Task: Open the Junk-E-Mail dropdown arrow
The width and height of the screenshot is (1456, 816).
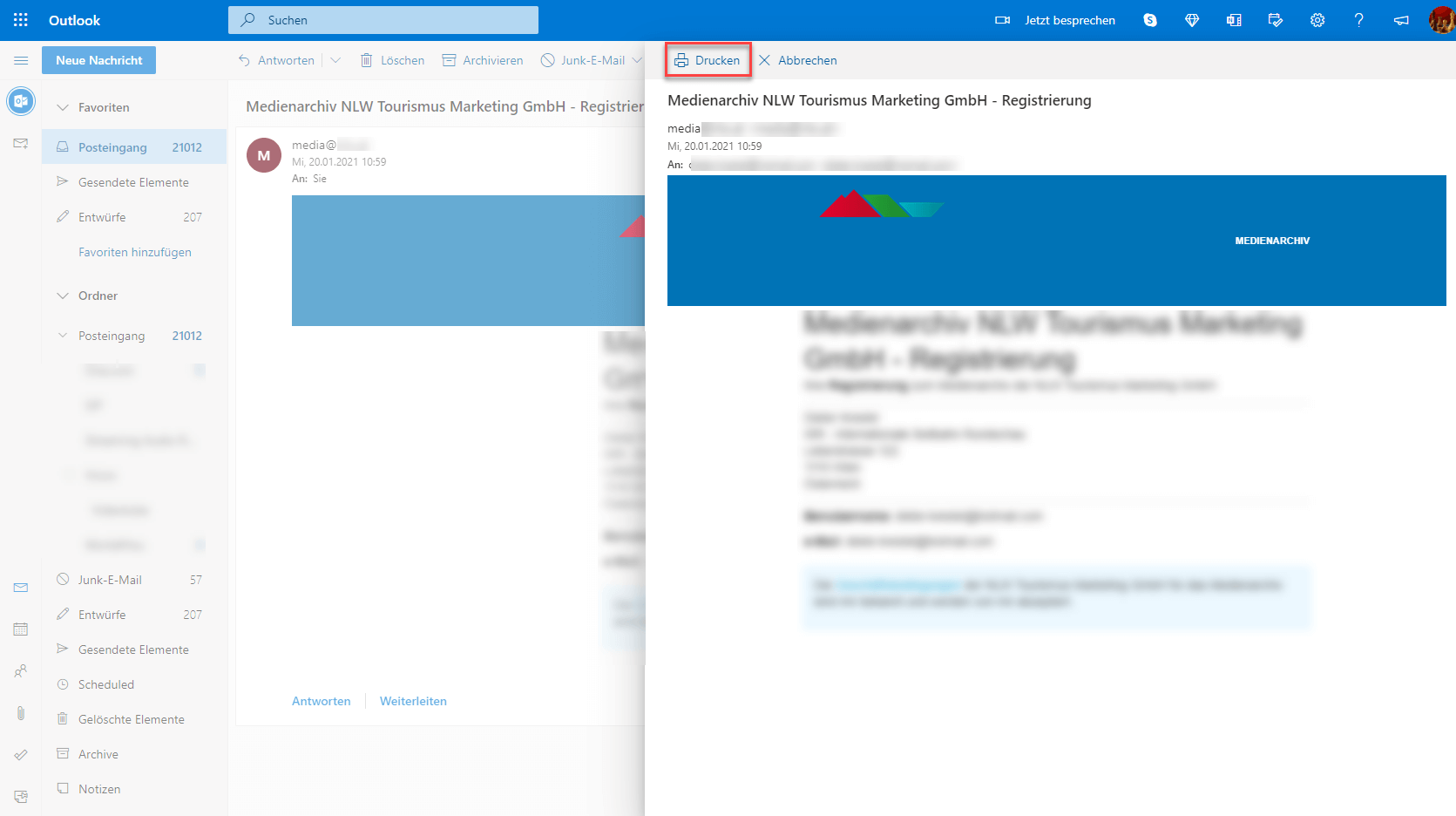Action: coord(637,60)
